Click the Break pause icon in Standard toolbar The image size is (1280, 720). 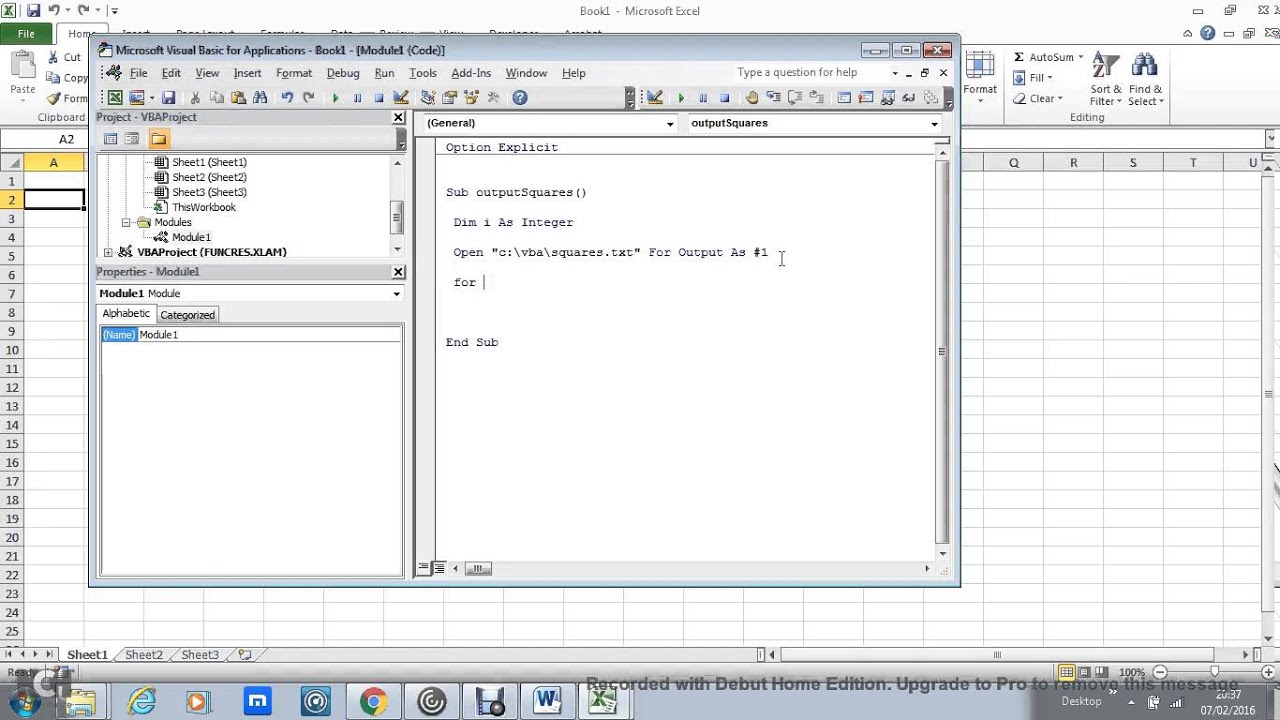tap(357, 98)
